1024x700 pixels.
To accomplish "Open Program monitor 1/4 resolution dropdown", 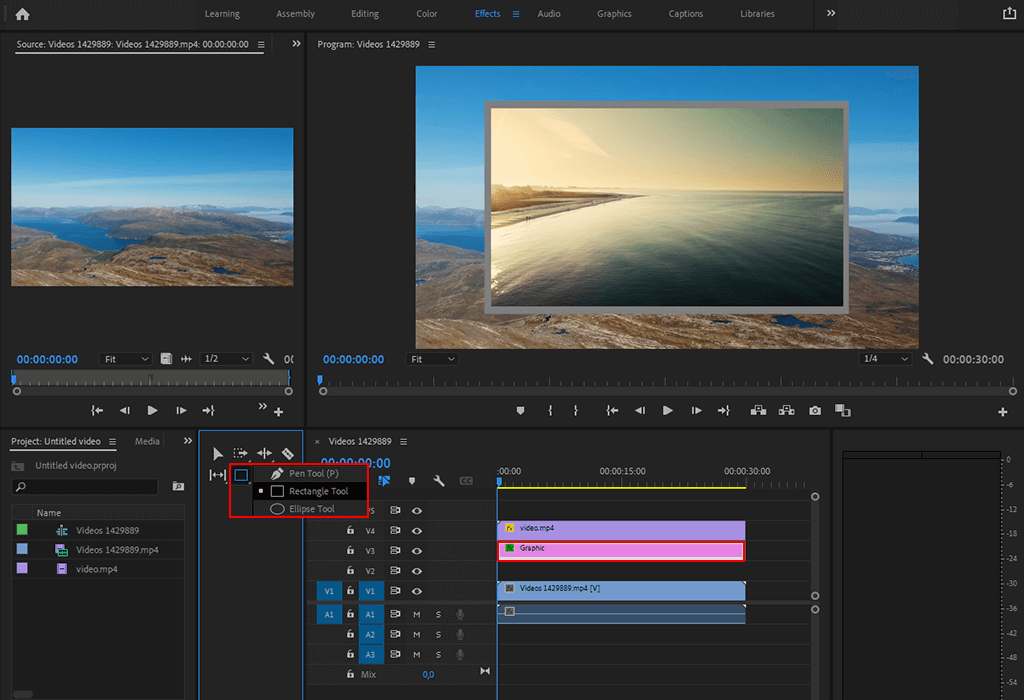I will point(885,359).
